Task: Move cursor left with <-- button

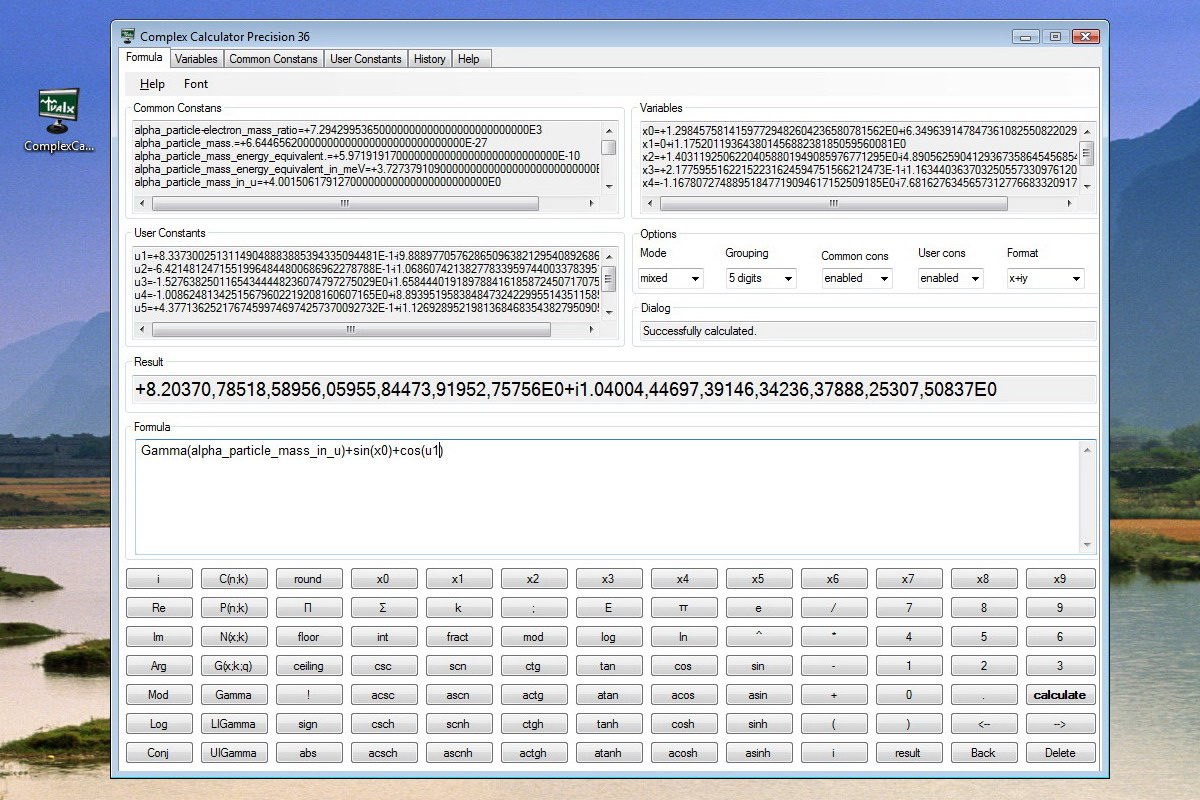Action: [983, 724]
